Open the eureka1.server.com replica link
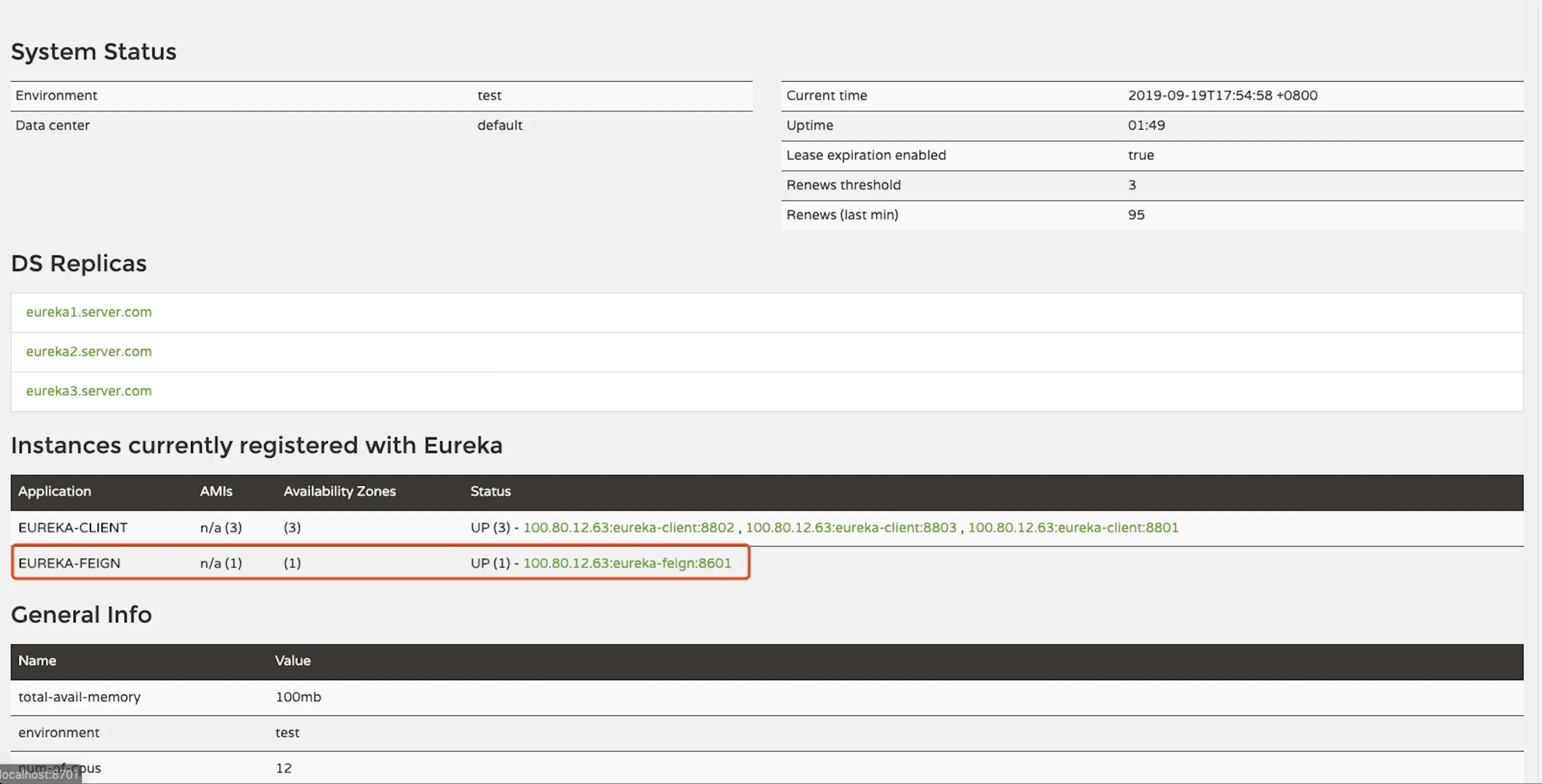Viewport: 1542px width, 784px height. pyautogui.click(x=89, y=312)
